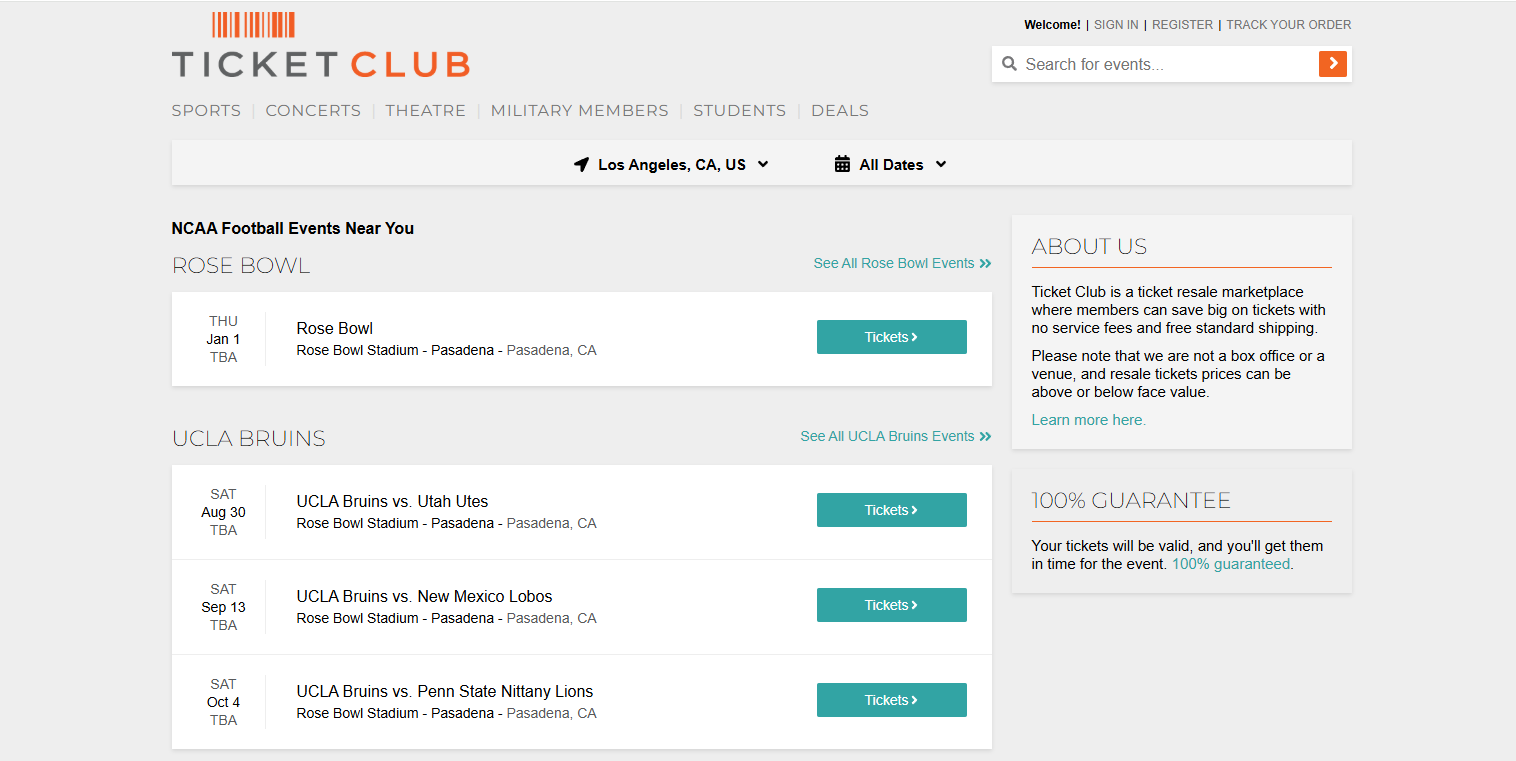
Task: Open See All UCLA Bruins Events link
Action: 895,436
